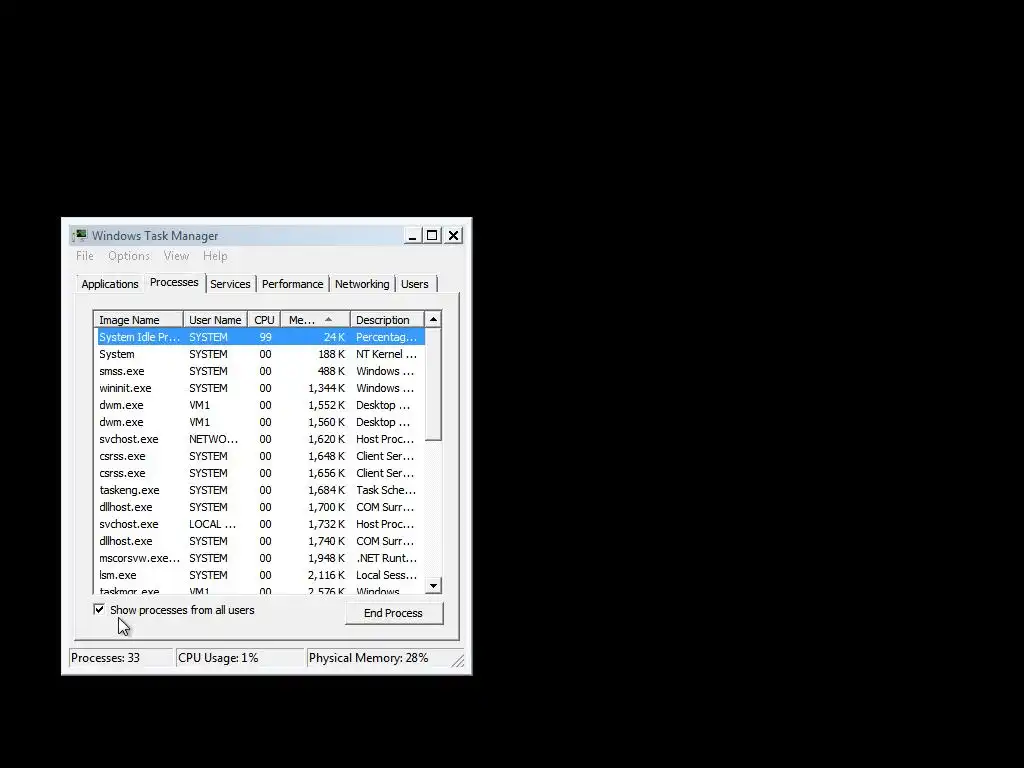Viewport: 1024px width, 768px height.
Task: Sort by Memory column header
Action: [315, 320]
